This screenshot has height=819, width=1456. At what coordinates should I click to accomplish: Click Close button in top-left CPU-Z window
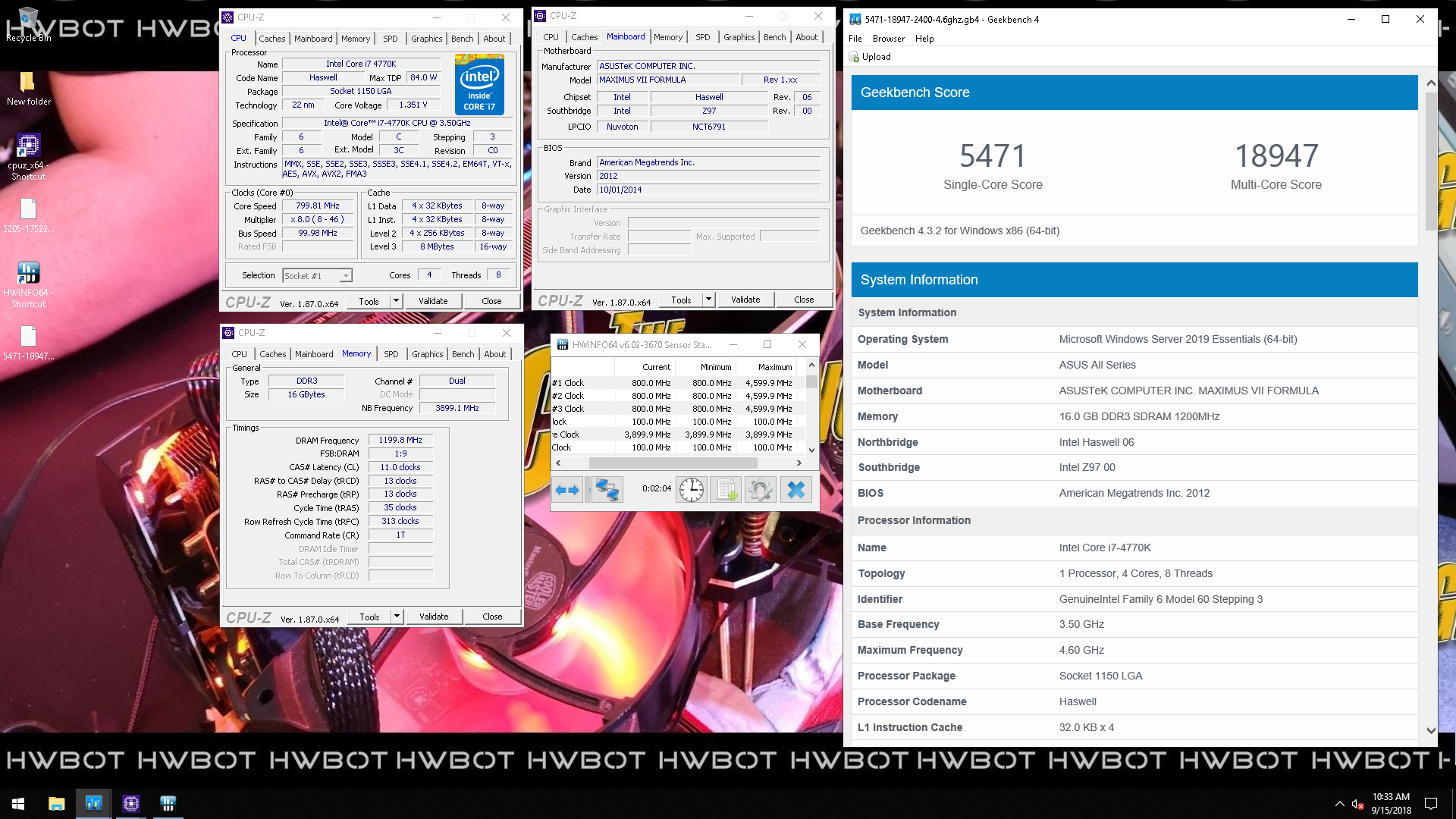(491, 301)
